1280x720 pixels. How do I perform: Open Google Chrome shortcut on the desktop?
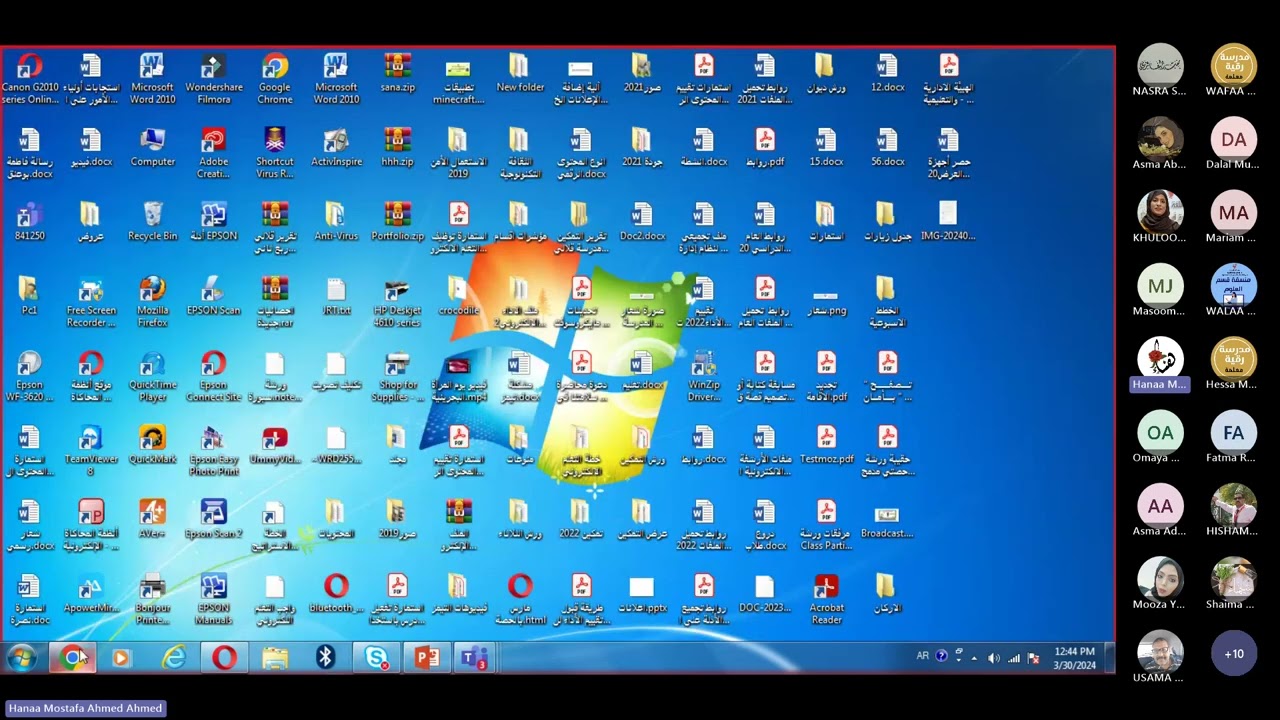[x=275, y=78]
